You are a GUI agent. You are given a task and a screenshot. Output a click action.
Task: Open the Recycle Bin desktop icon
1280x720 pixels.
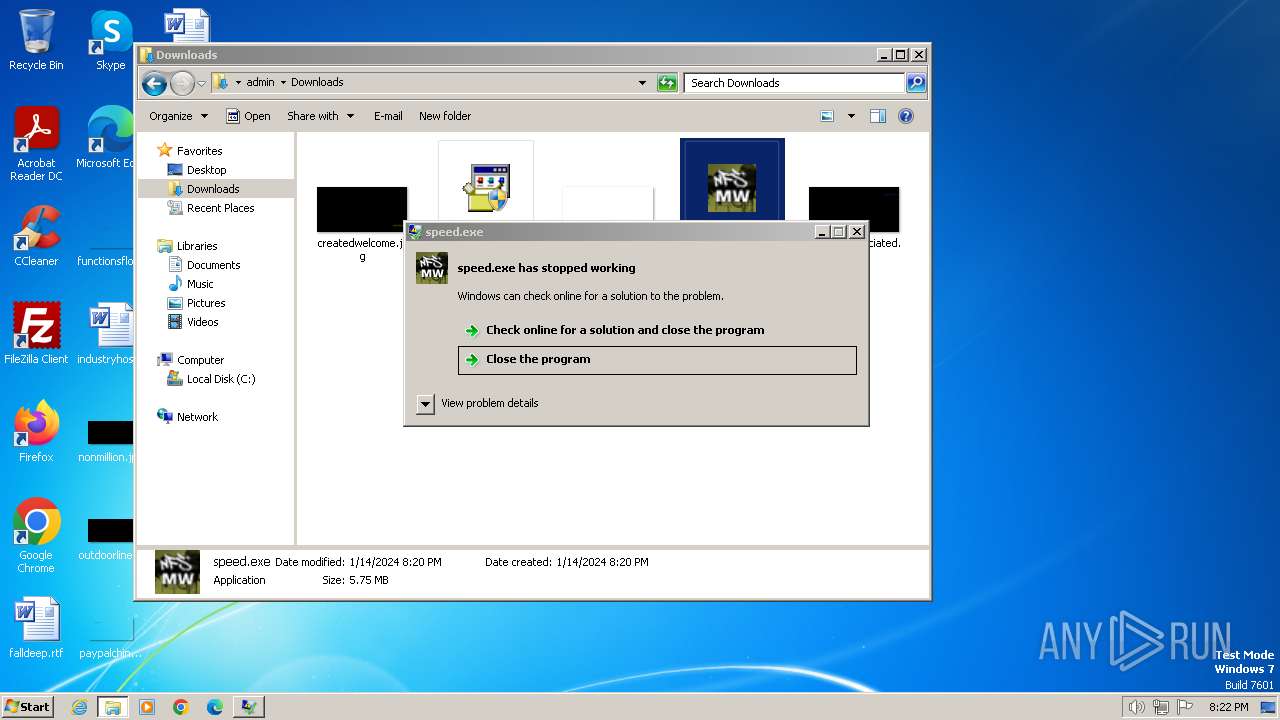point(36,40)
